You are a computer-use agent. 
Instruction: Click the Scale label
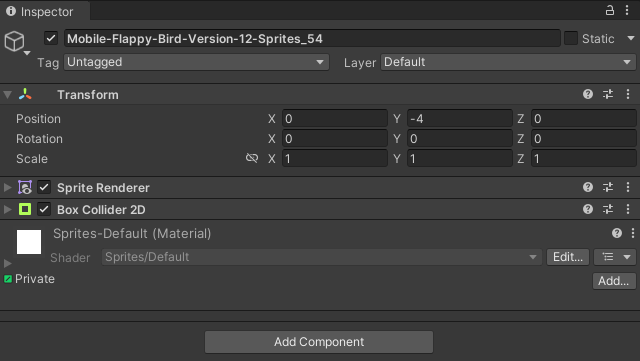pos(32,159)
